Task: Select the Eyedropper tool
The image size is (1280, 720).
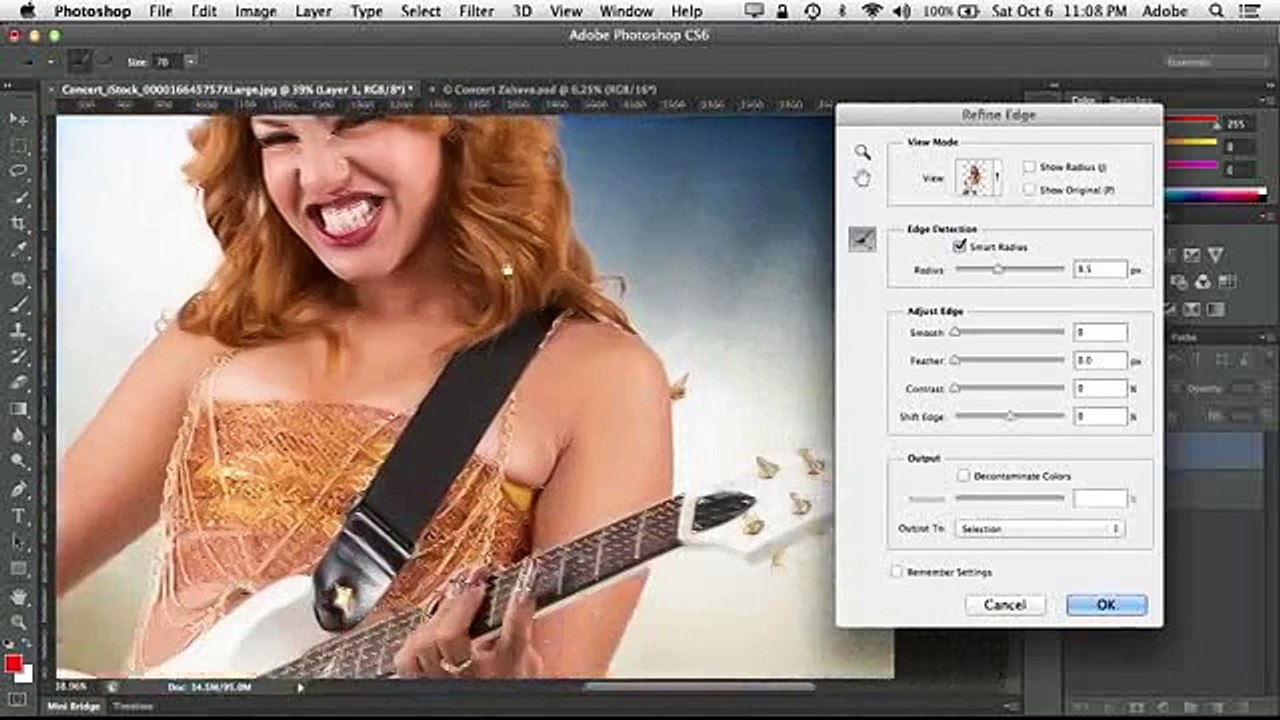Action: (18, 251)
